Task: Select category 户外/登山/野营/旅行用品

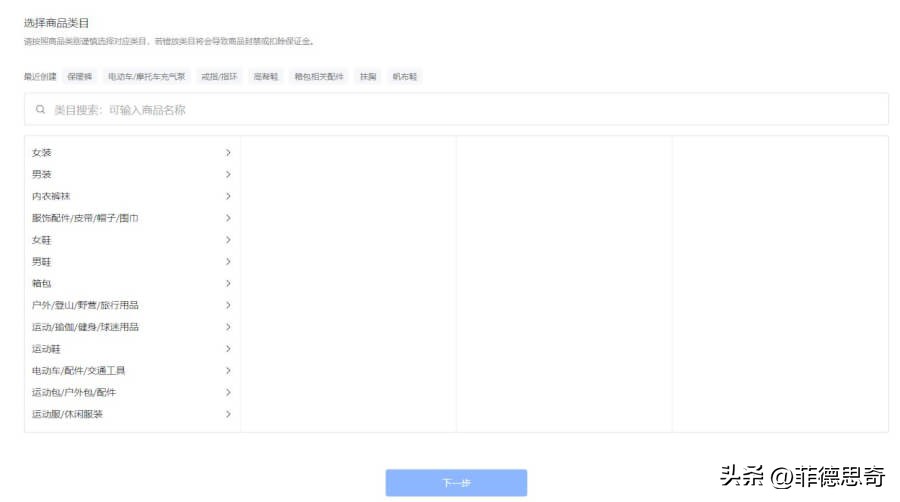Action: click(132, 305)
